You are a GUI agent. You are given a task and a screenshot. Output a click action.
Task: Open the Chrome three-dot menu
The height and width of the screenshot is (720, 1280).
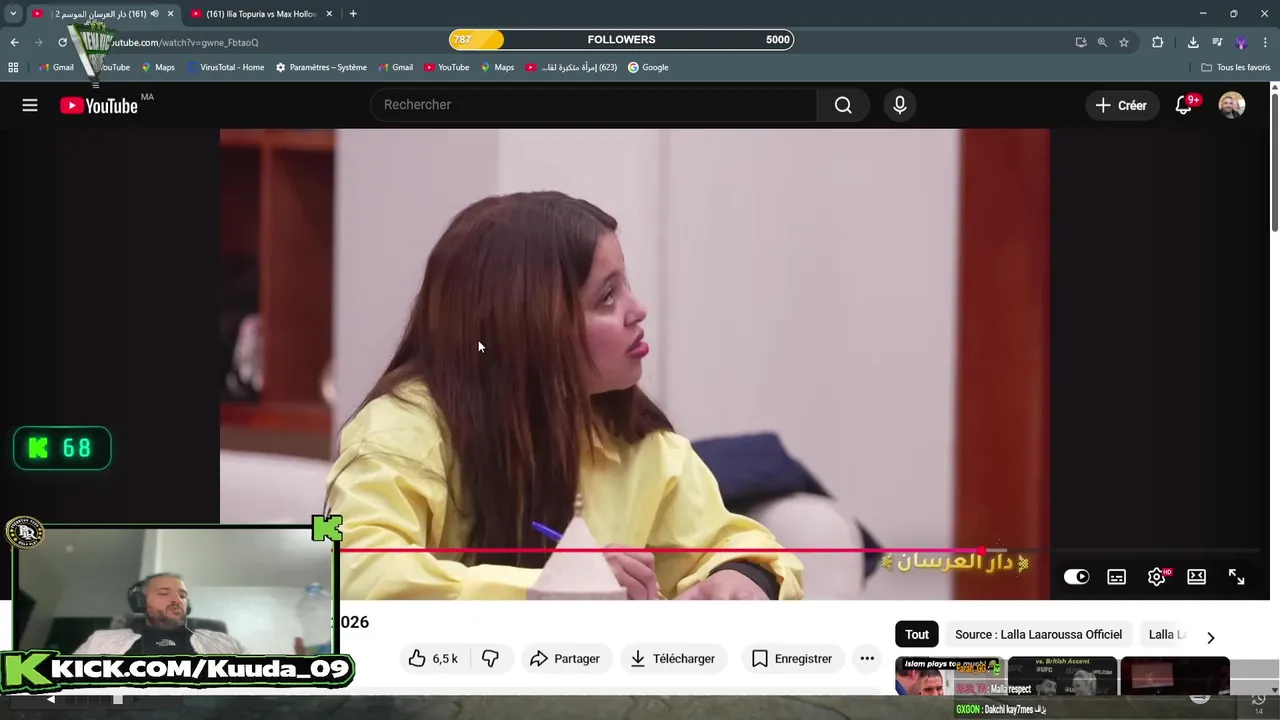tap(1266, 42)
